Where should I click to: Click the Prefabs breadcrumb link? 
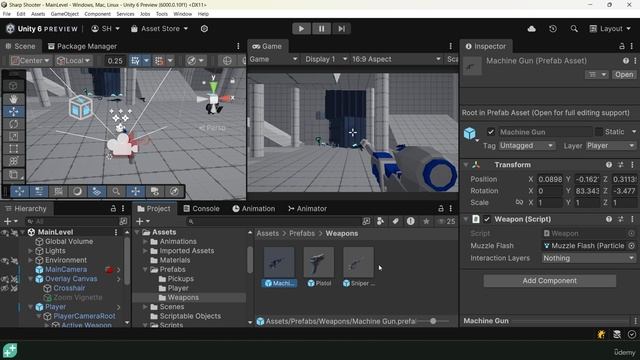click(302, 233)
